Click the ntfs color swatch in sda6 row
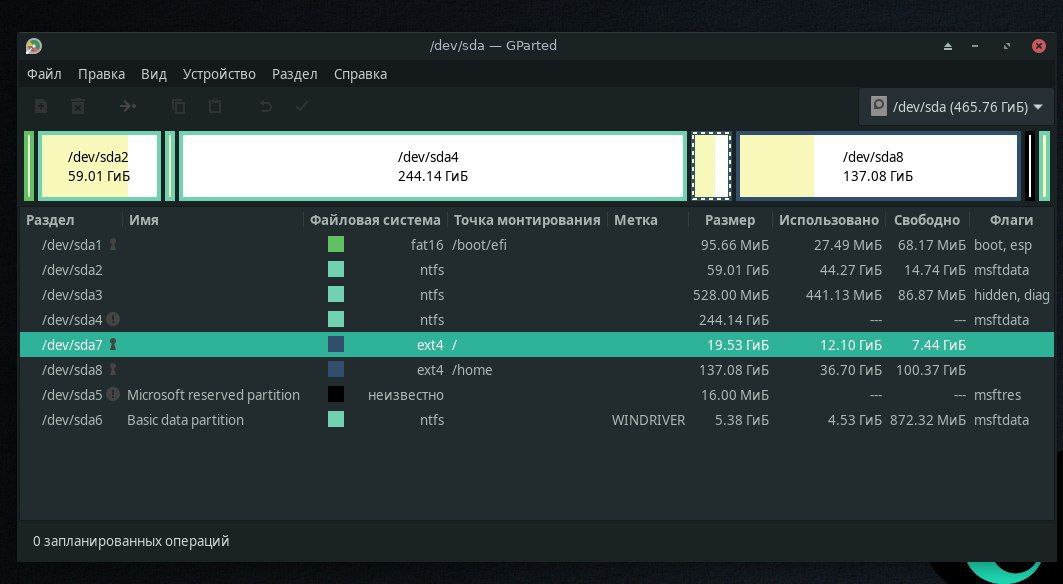This screenshot has height=584, width=1063. point(336,419)
